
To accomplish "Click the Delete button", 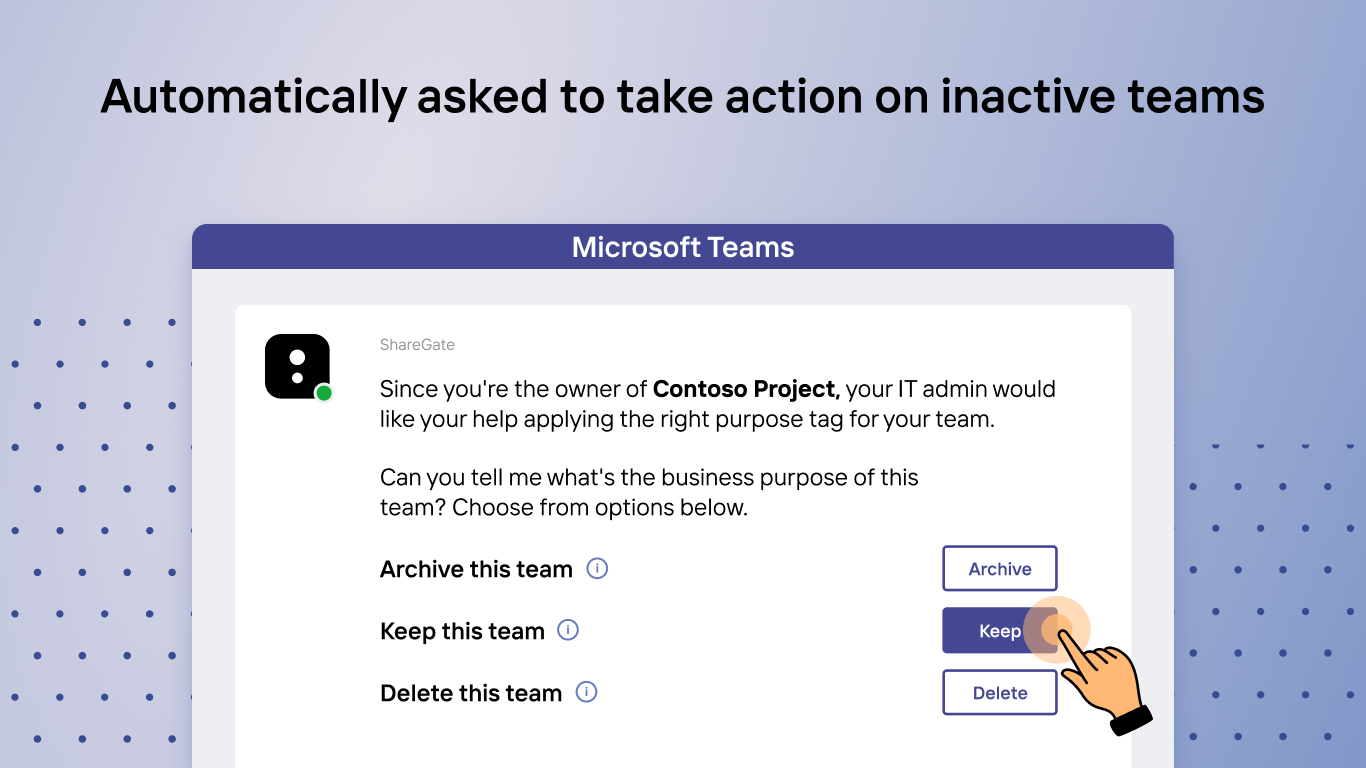I will (999, 693).
